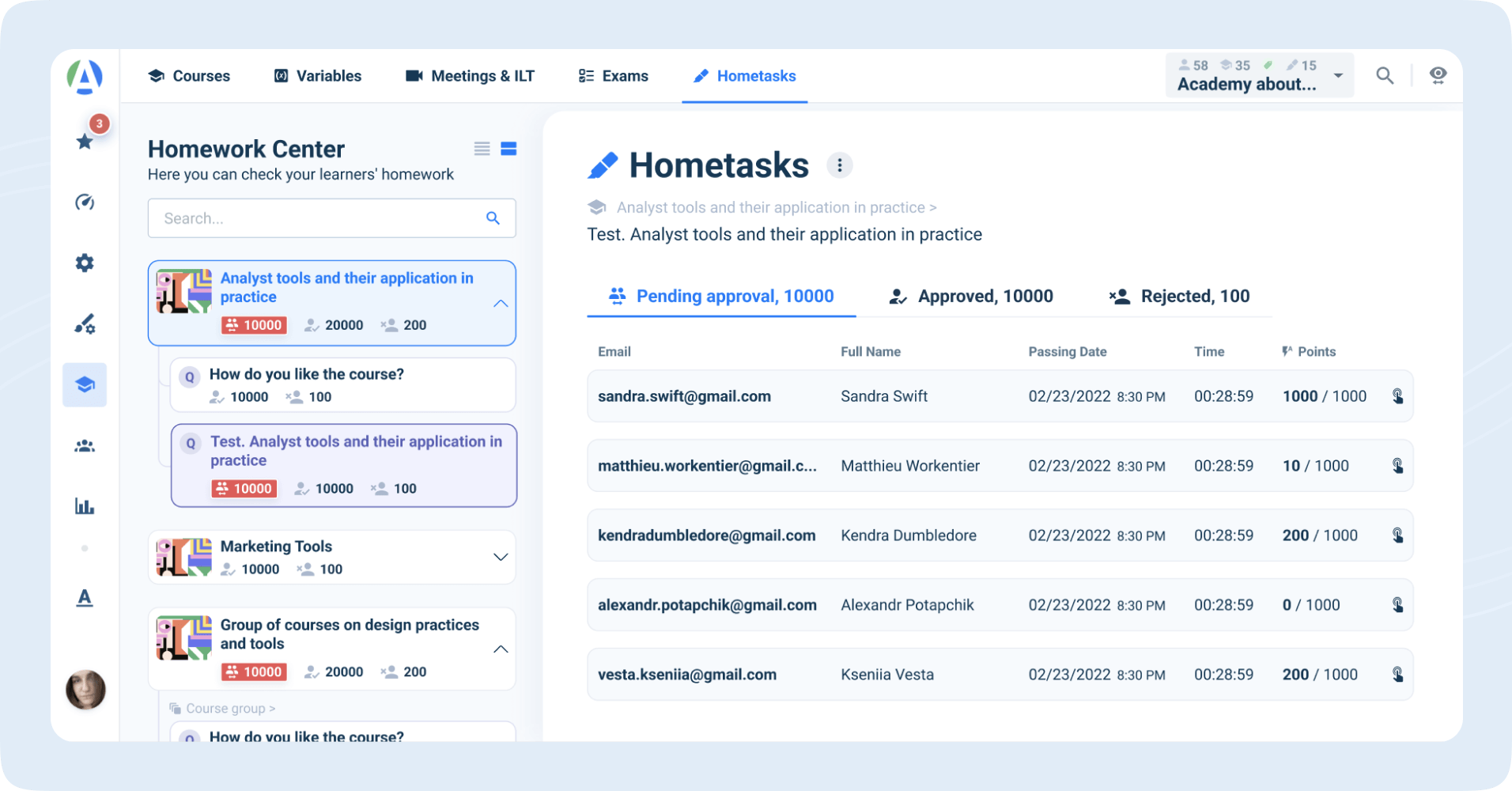This screenshot has height=791, width=1512.
Task: Click the underlined letter A sidebar icon
Action: [85, 598]
